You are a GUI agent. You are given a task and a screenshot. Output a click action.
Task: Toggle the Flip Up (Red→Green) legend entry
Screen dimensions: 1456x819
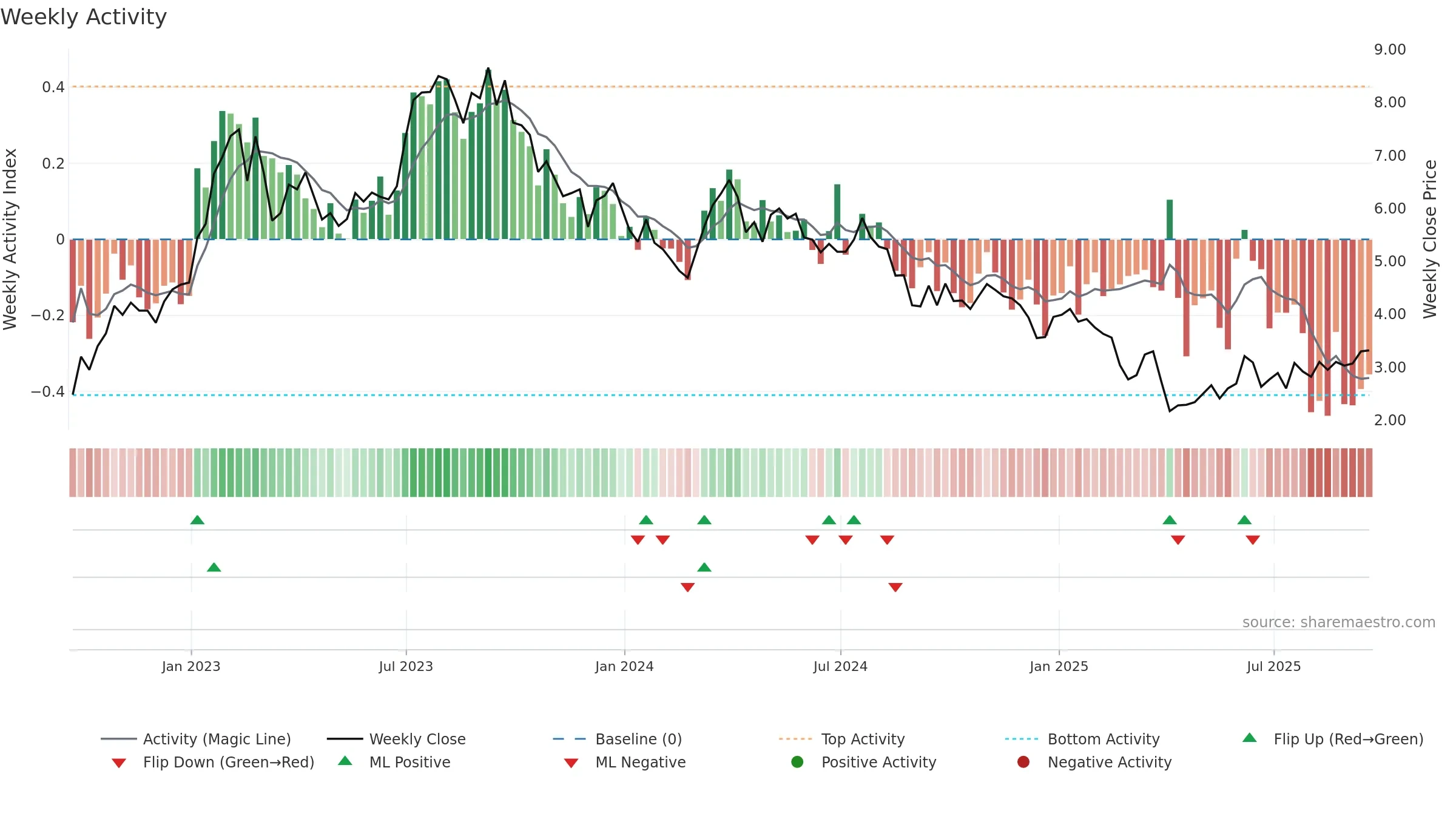[x=1333, y=739]
